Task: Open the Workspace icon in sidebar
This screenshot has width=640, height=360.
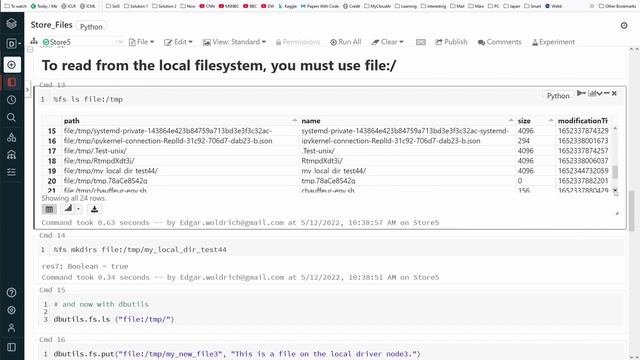Action: click(12, 82)
